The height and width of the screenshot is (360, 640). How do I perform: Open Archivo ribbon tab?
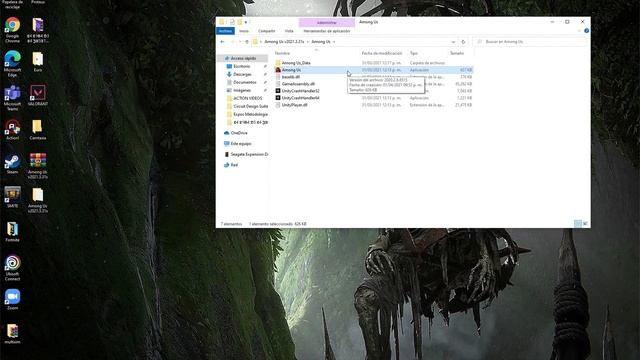[x=225, y=31]
